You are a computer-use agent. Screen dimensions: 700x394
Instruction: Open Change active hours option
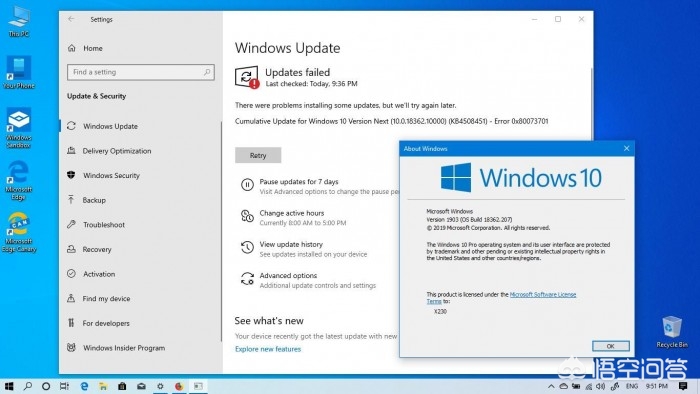coord(292,213)
